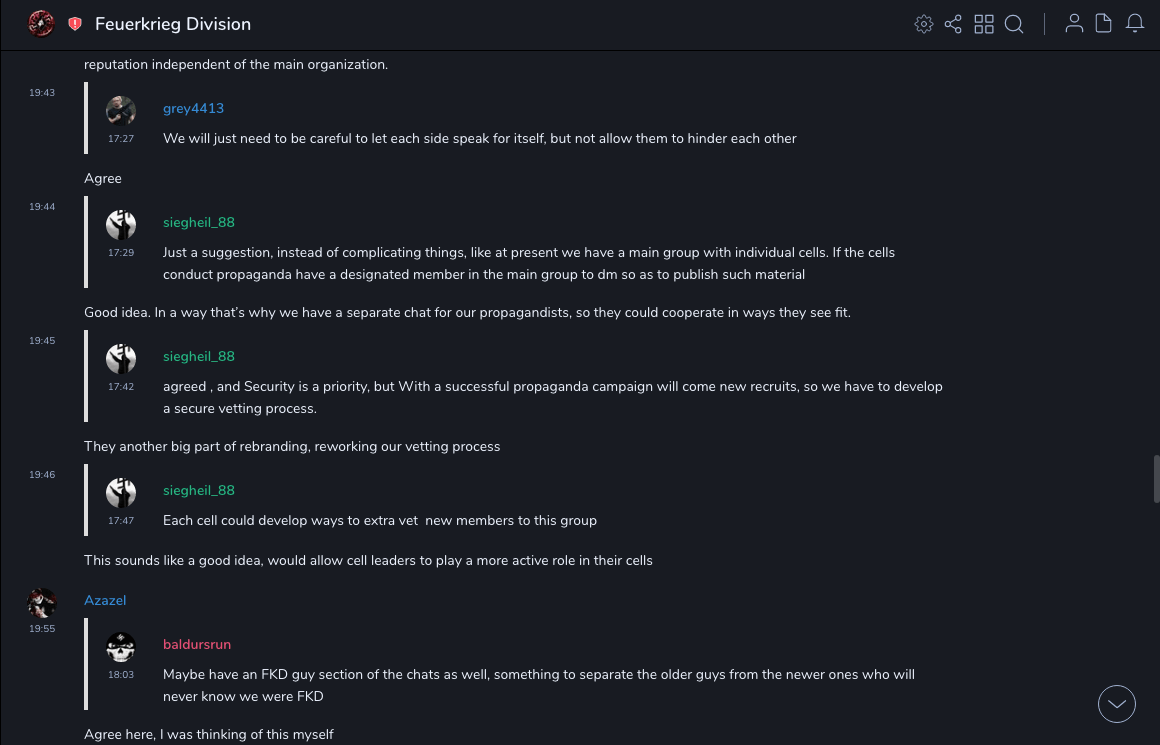Open the grid view icon
This screenshot has height=745, width=1160.
pyautogui.click(x=984, y=24)
